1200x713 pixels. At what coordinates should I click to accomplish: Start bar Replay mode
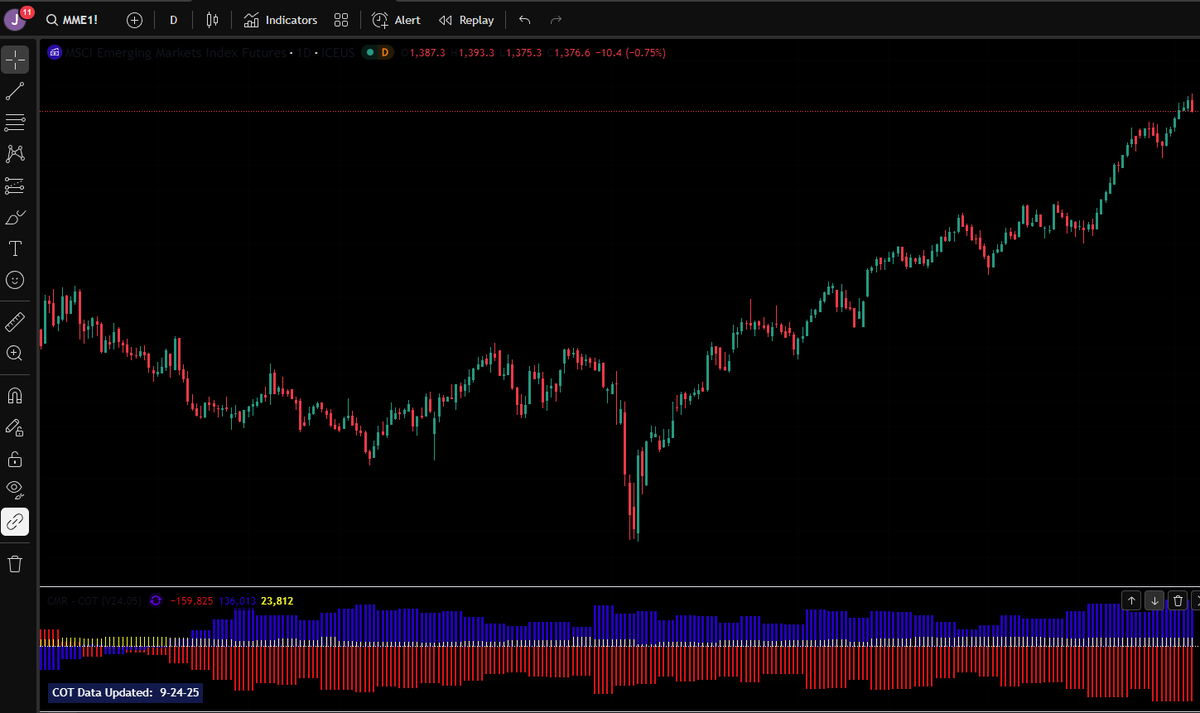(466, 20)
